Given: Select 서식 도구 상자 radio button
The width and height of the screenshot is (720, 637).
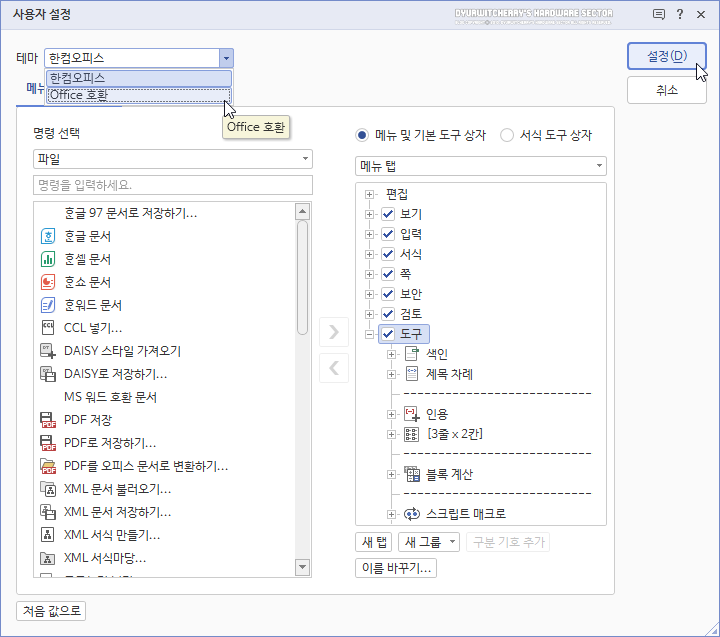Looking at the screenshot, I should point(507,135).
